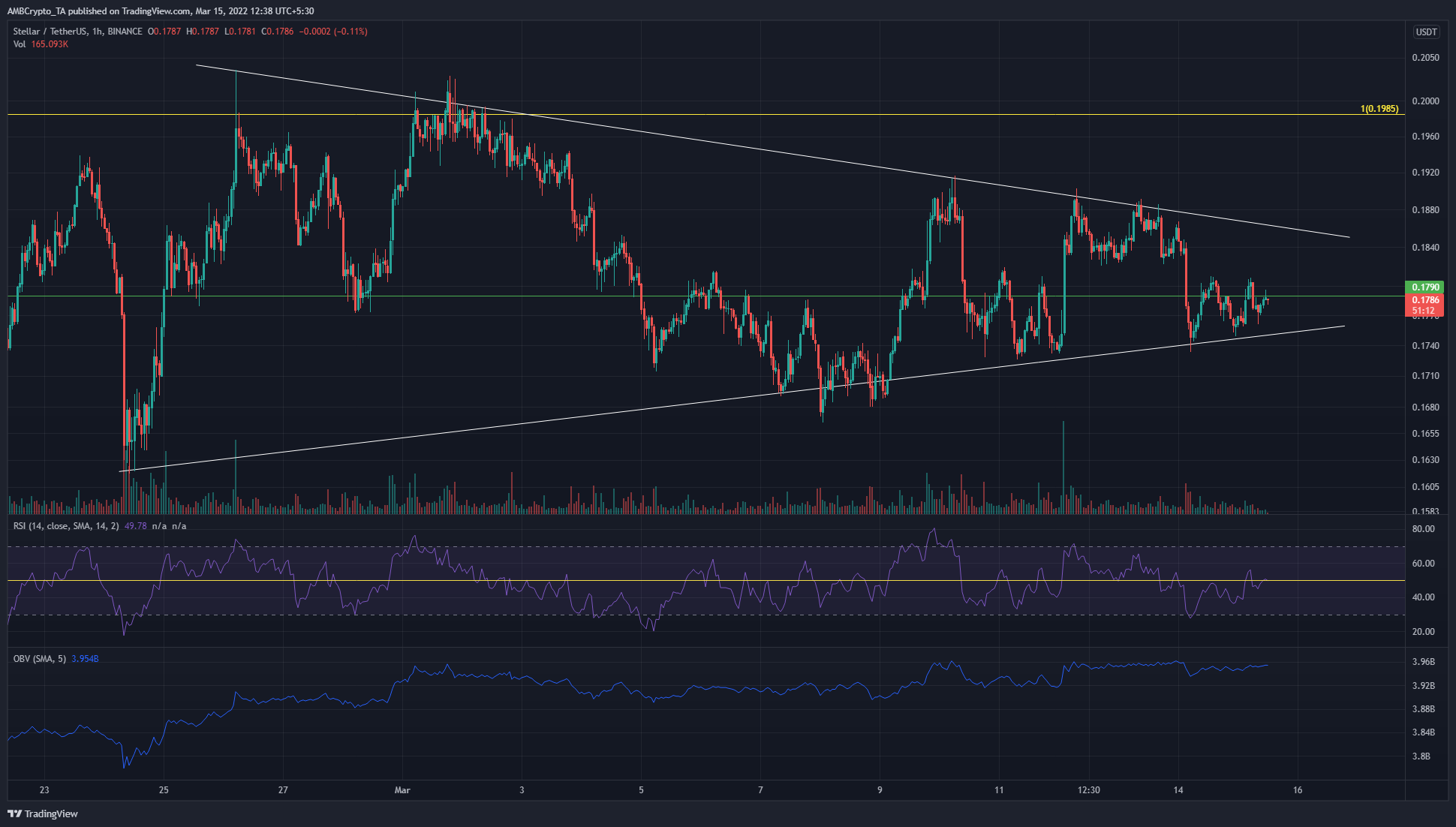Screen dimensions: 1456x827
Task: Click the Vol 165.093K indicator label
Action: click(41, 44)
